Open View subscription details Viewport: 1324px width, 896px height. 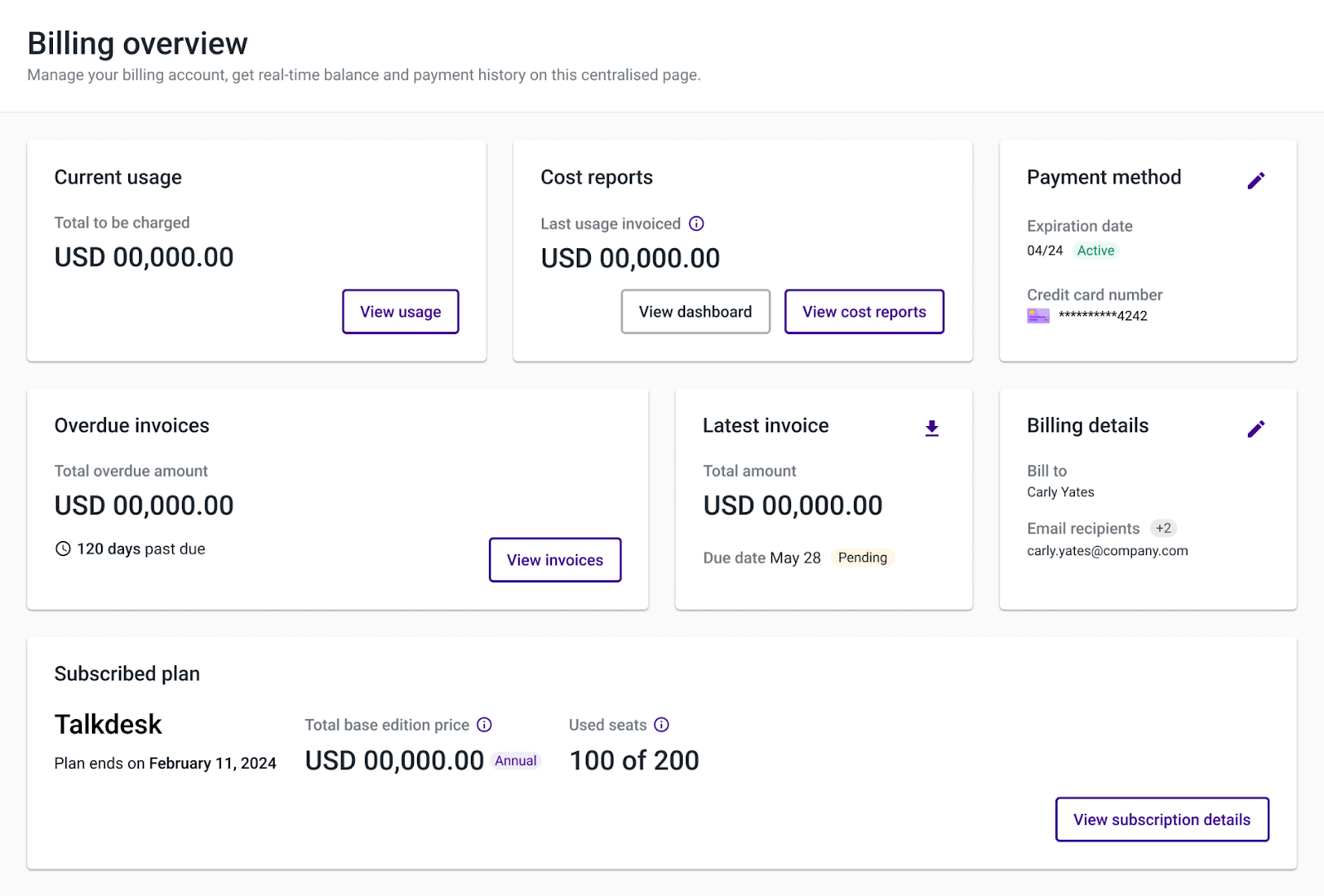point(1163,820)
